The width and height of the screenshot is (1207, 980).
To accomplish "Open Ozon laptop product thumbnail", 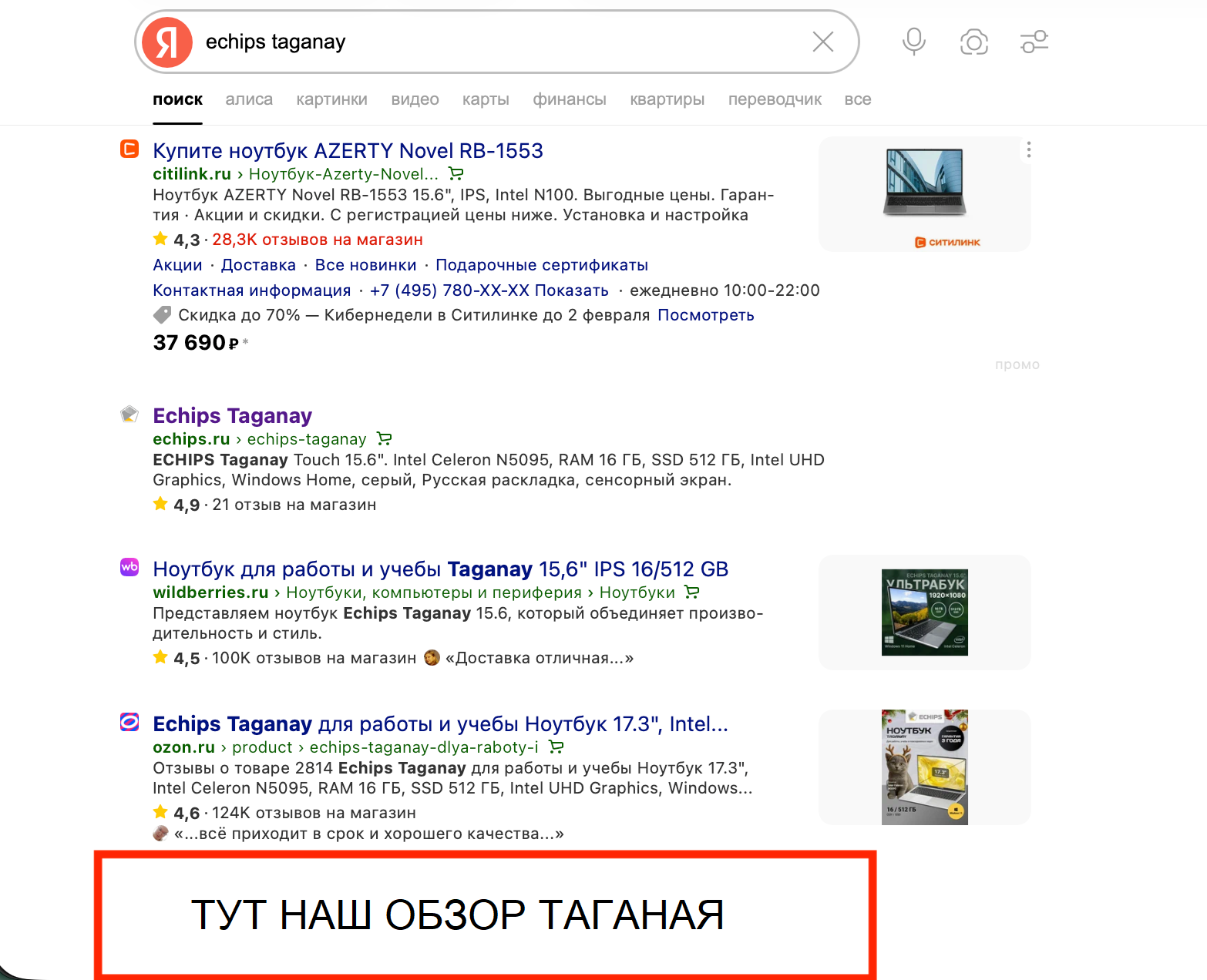I will 924,767.
